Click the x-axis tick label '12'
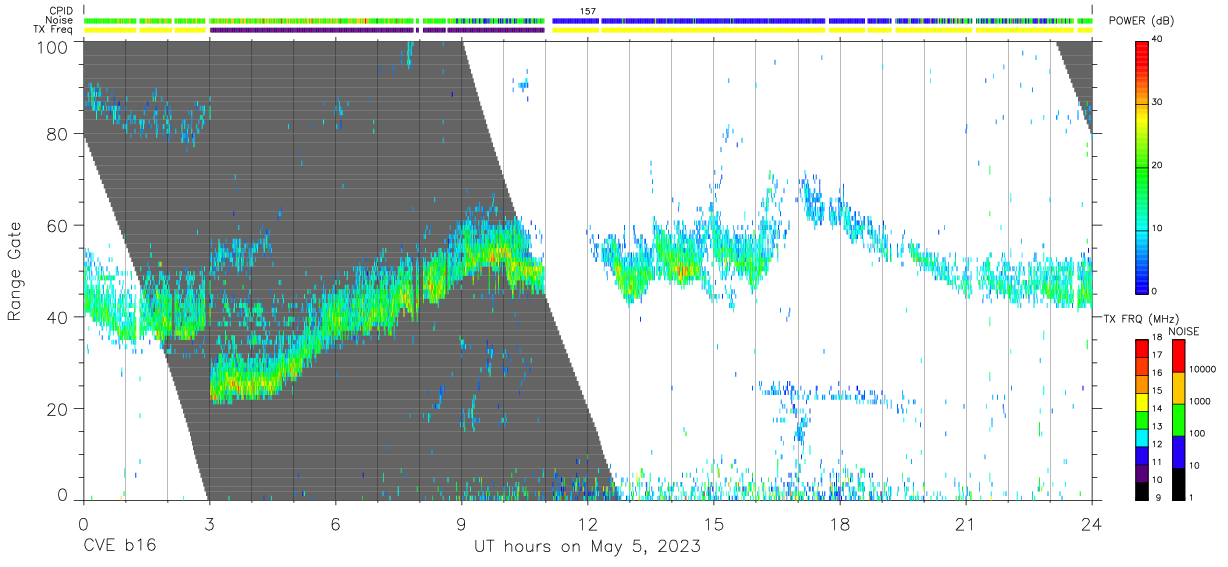Viewport: 1228px width, 567px height. [587, 525]
